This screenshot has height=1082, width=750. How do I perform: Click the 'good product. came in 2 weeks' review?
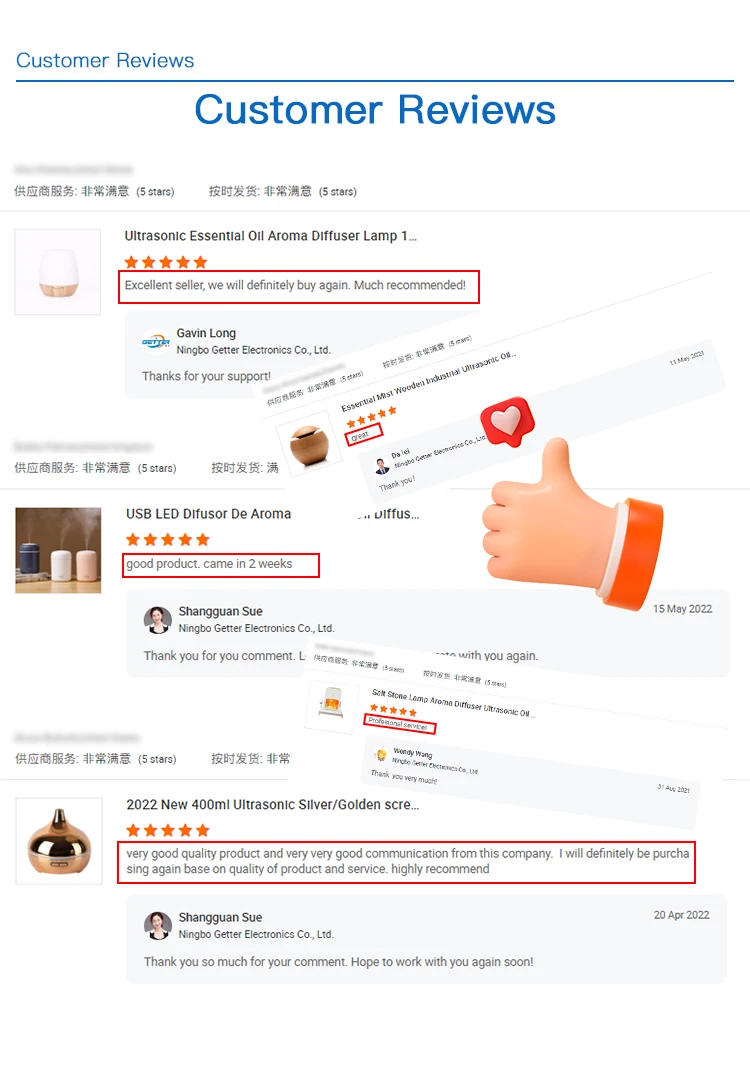click(209, 564)
